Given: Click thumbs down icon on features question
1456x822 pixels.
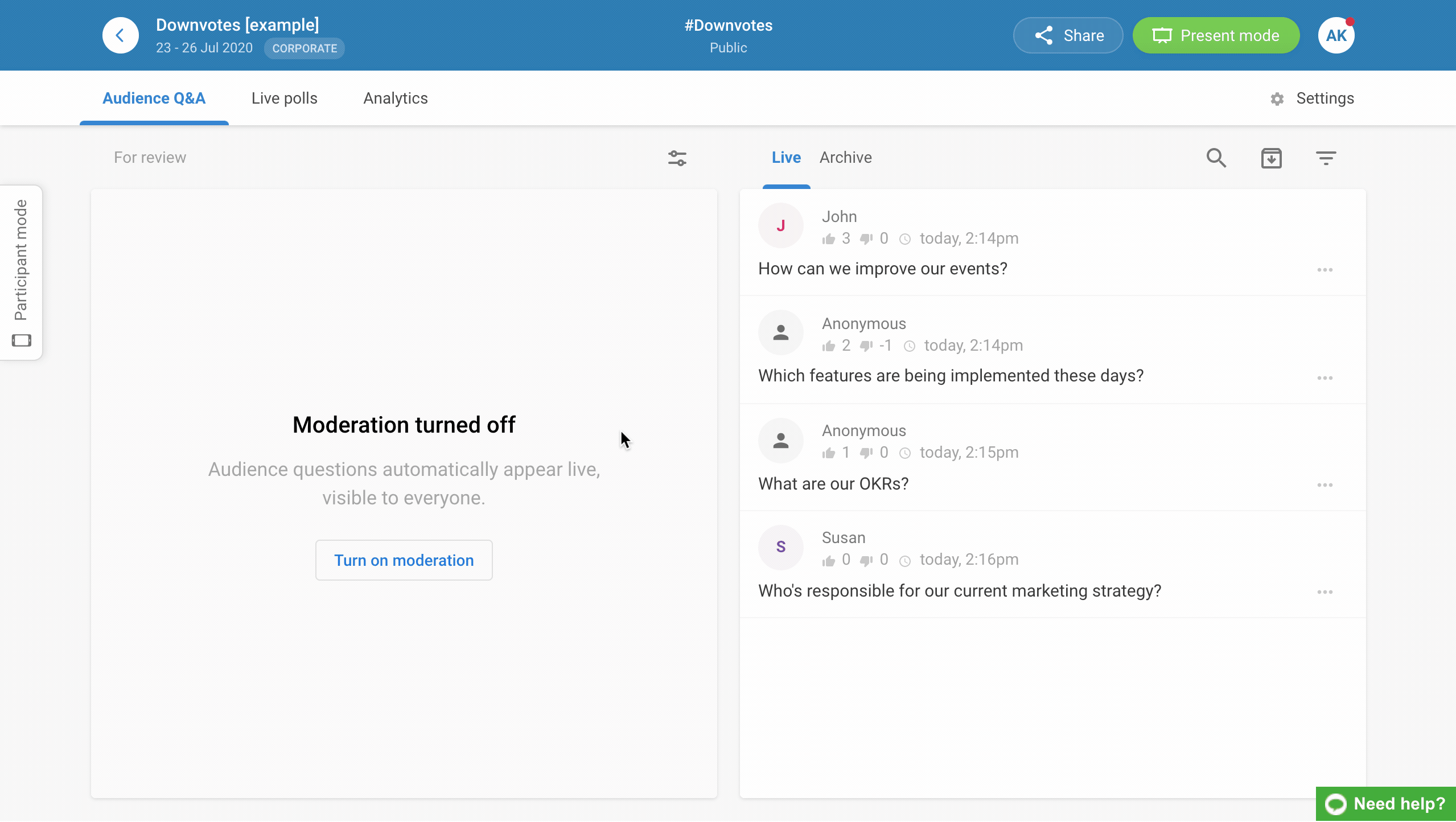Looking at the screenshot, I should (x=866, y=346).
